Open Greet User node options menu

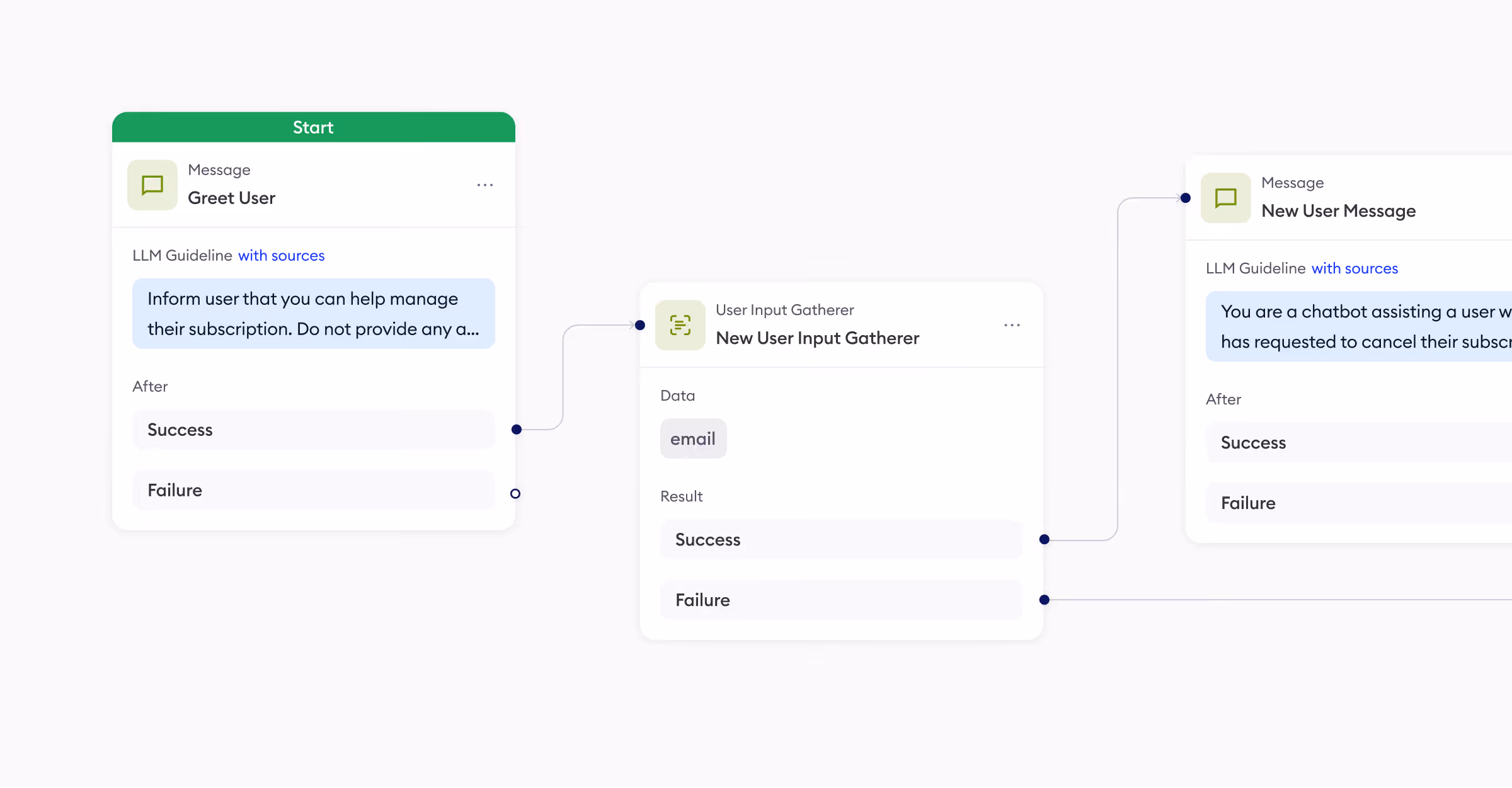coord(484,185)
